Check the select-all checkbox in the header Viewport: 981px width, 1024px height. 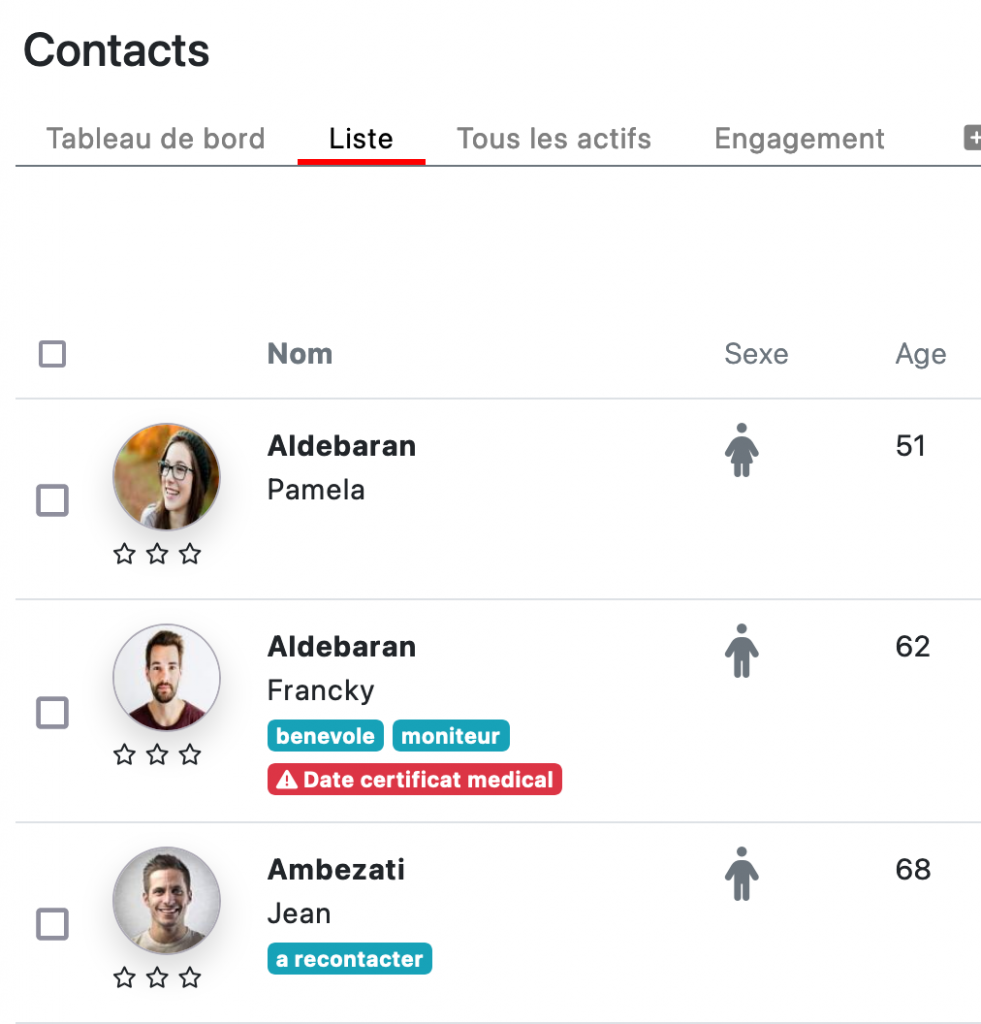click(x=52, y=354)
